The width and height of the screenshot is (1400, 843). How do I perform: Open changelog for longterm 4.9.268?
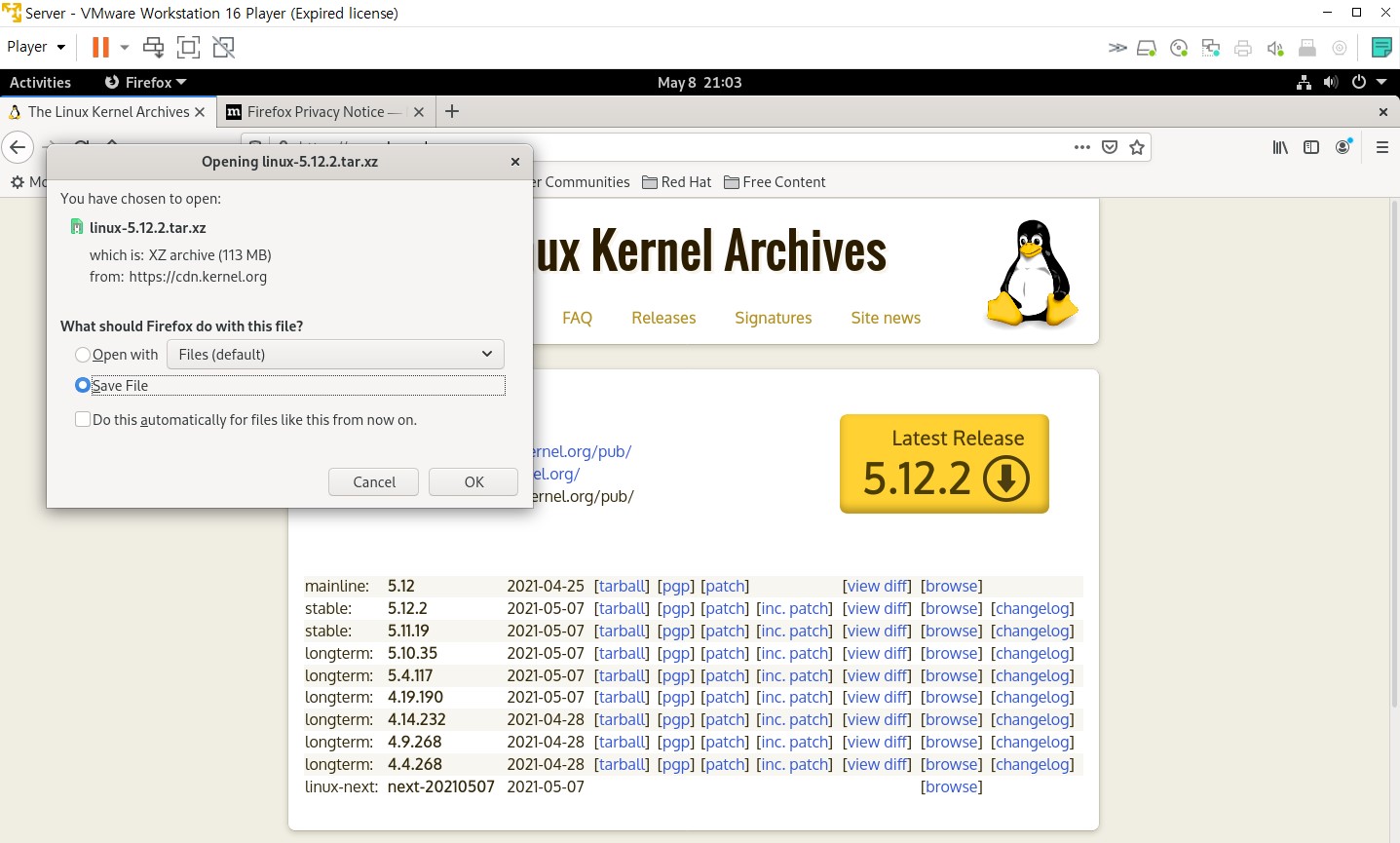point(1033,743)
